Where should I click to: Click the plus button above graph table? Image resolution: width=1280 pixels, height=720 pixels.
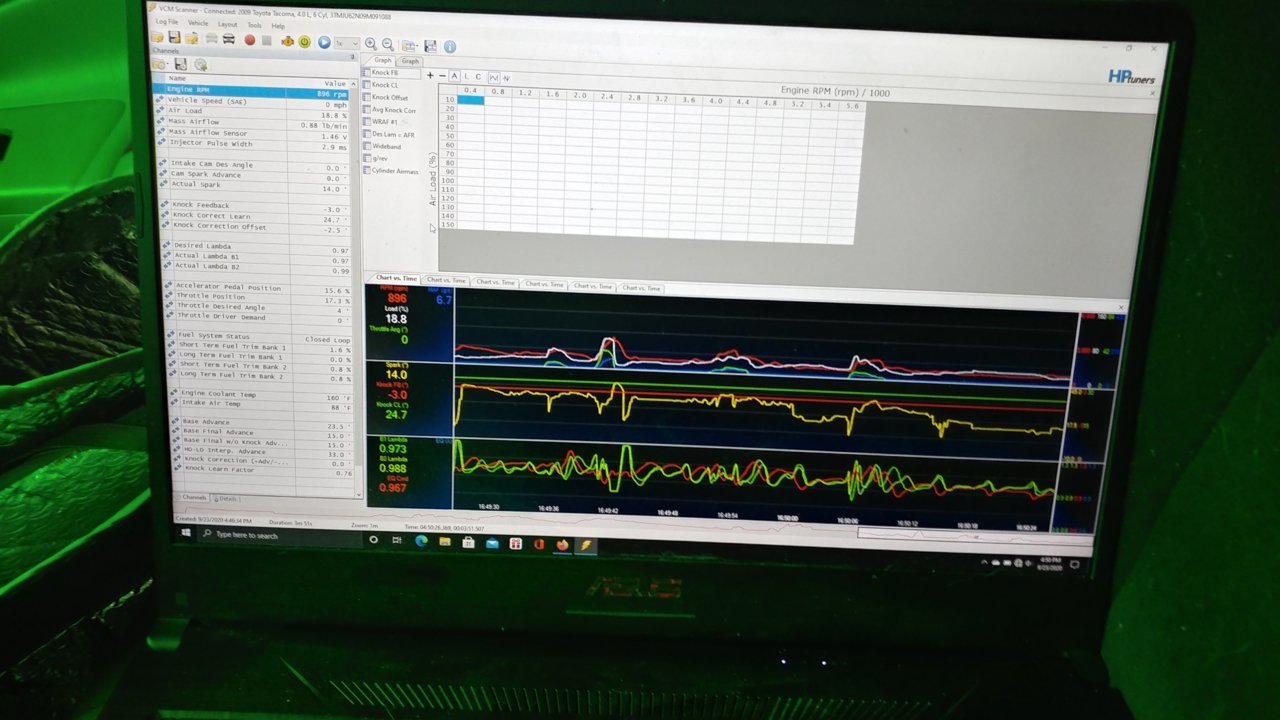(x=430, y=75)
